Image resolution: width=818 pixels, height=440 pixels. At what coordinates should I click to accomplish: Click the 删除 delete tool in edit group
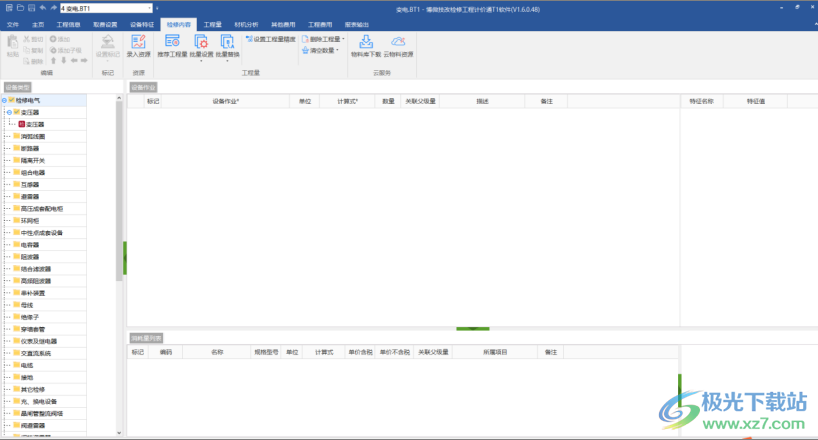[x=33, y=61]
